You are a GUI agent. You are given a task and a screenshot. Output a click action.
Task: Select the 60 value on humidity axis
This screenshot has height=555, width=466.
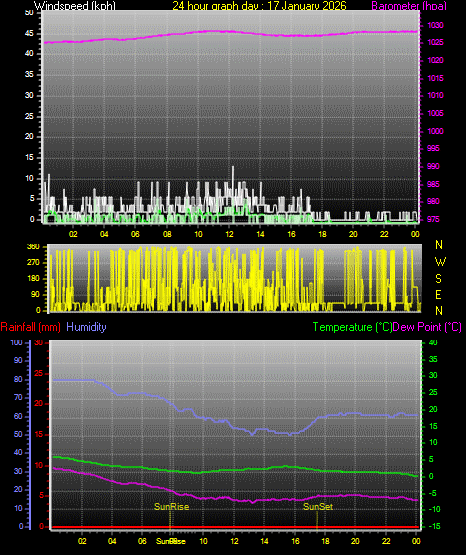(x=18, y=416)
